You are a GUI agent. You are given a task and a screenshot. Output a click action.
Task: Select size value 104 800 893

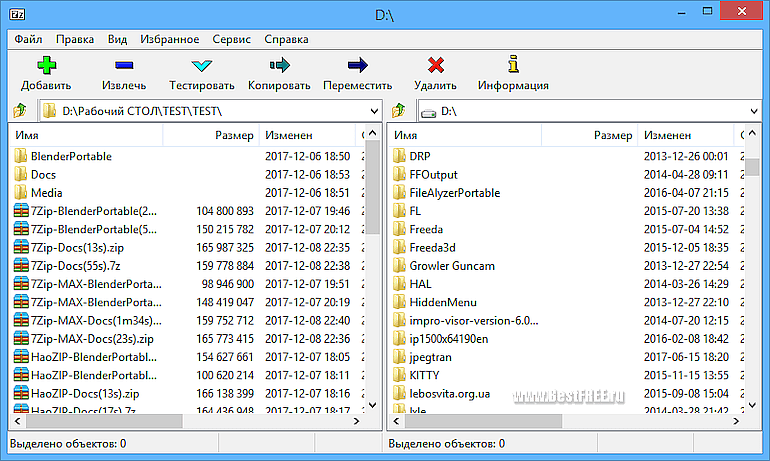click(x=225, y=211)
